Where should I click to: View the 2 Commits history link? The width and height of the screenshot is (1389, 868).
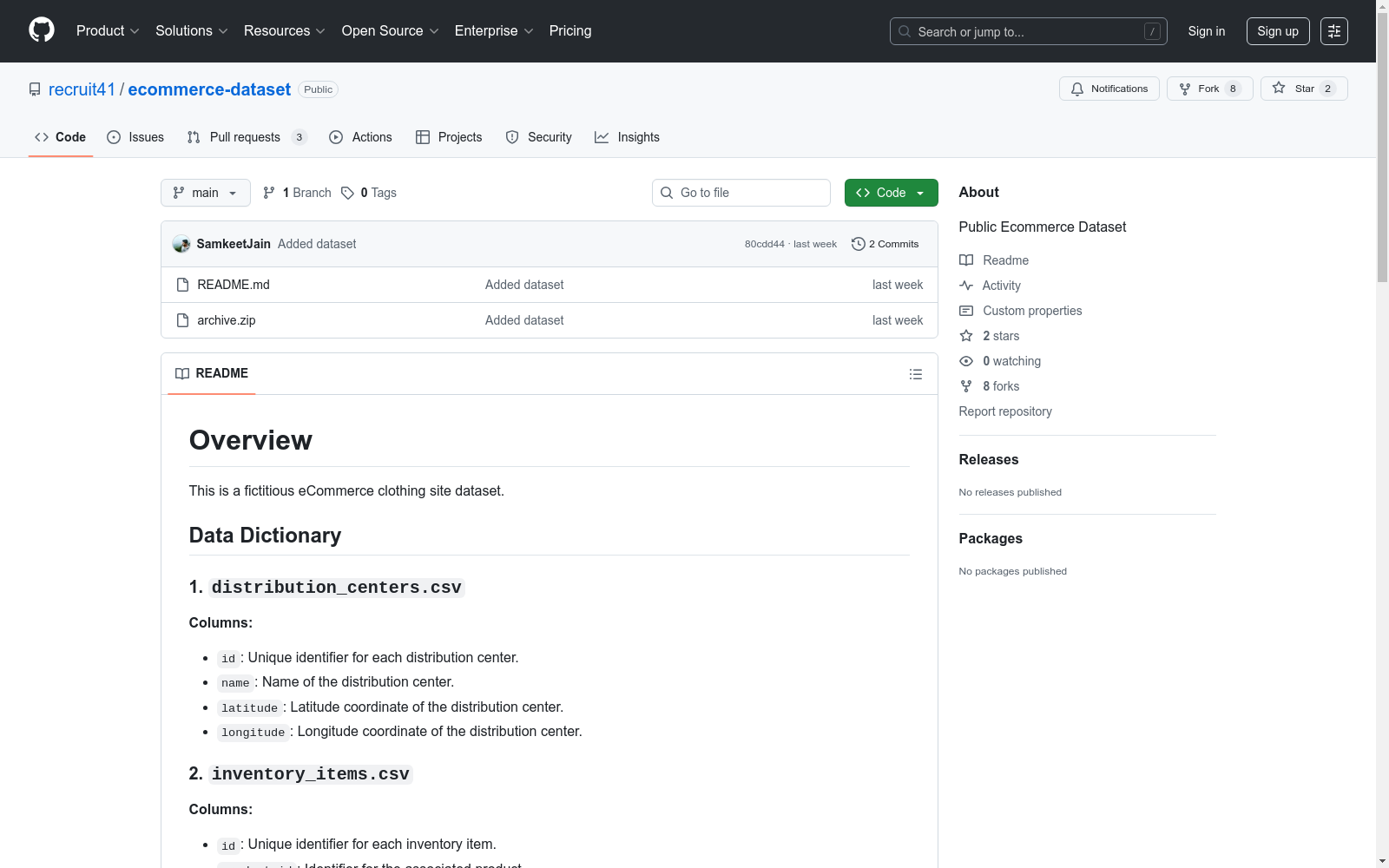(x=885, y=244)
